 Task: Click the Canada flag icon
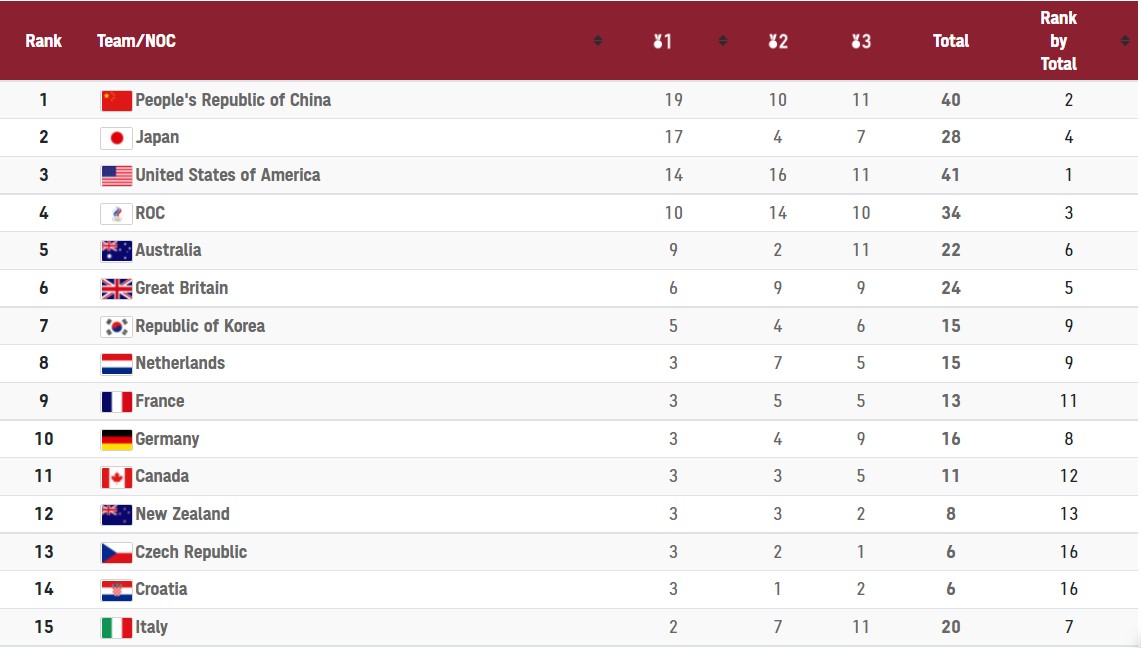(117, 477)
